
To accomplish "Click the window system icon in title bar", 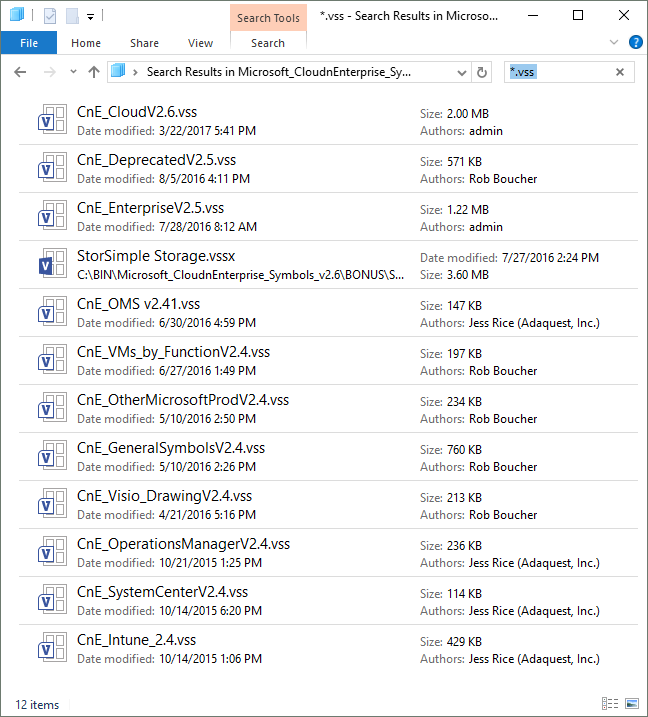I will pyautogui.click(x=17, y=15).
